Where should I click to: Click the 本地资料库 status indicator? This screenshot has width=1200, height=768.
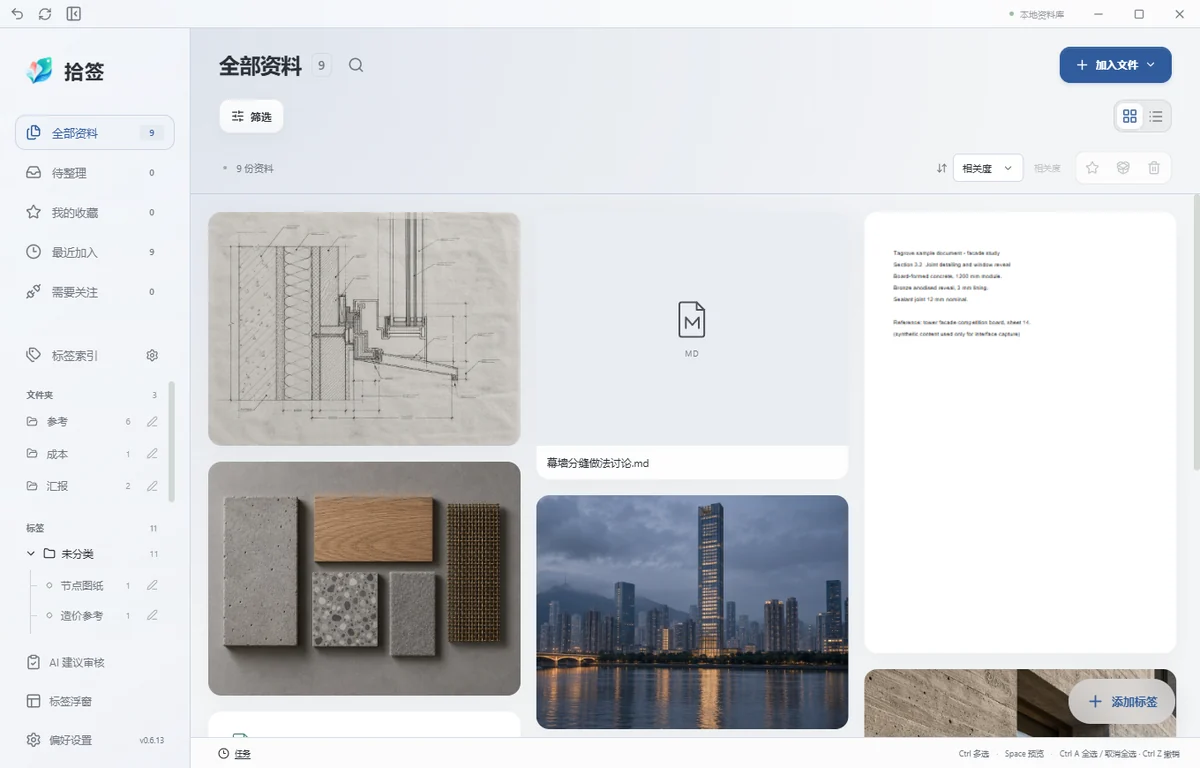click(x=1036, y=15)
